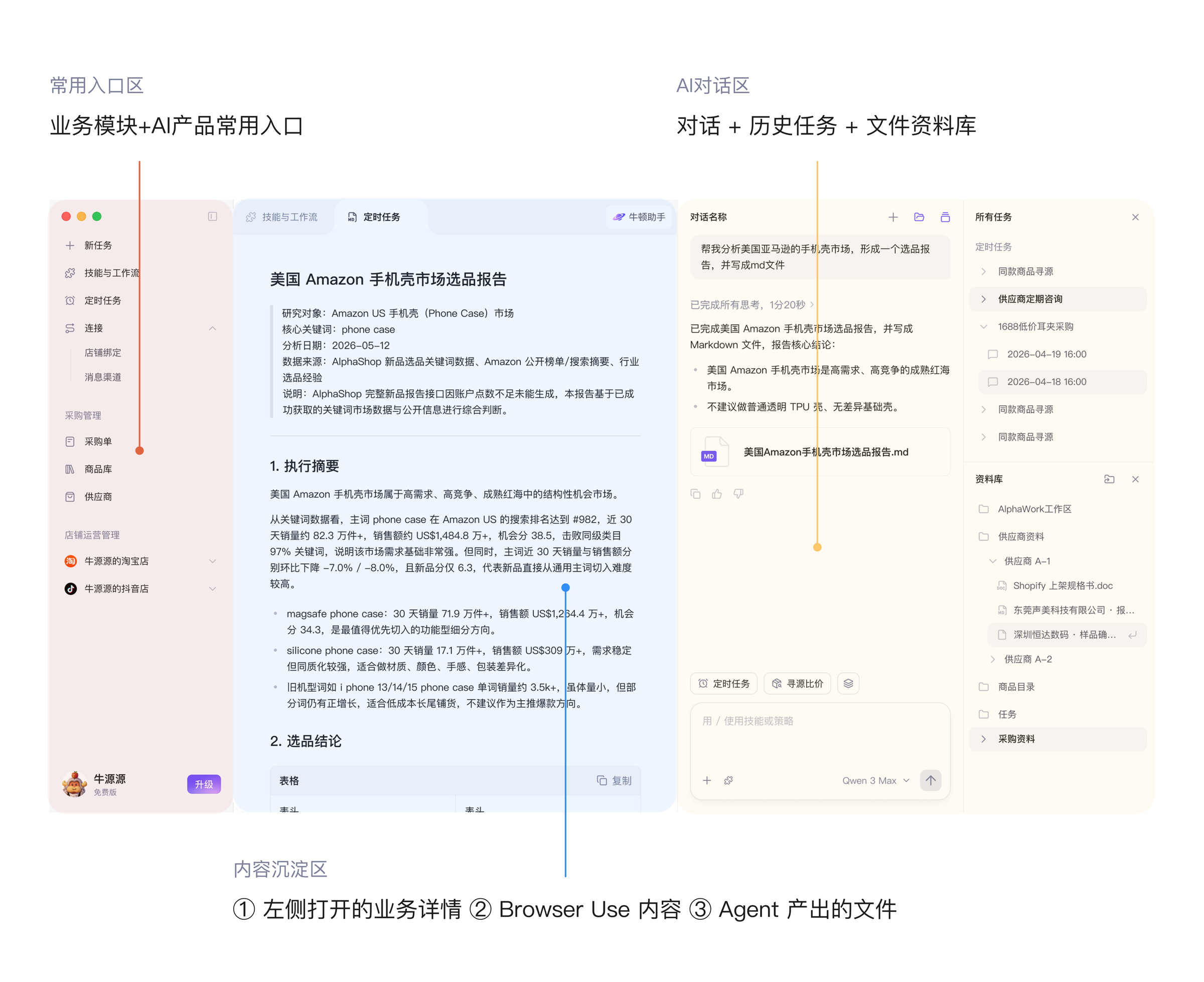The image size is (1204, 982).
Task: Click the attach plus icon in the input box
Action: click(707, 780)
